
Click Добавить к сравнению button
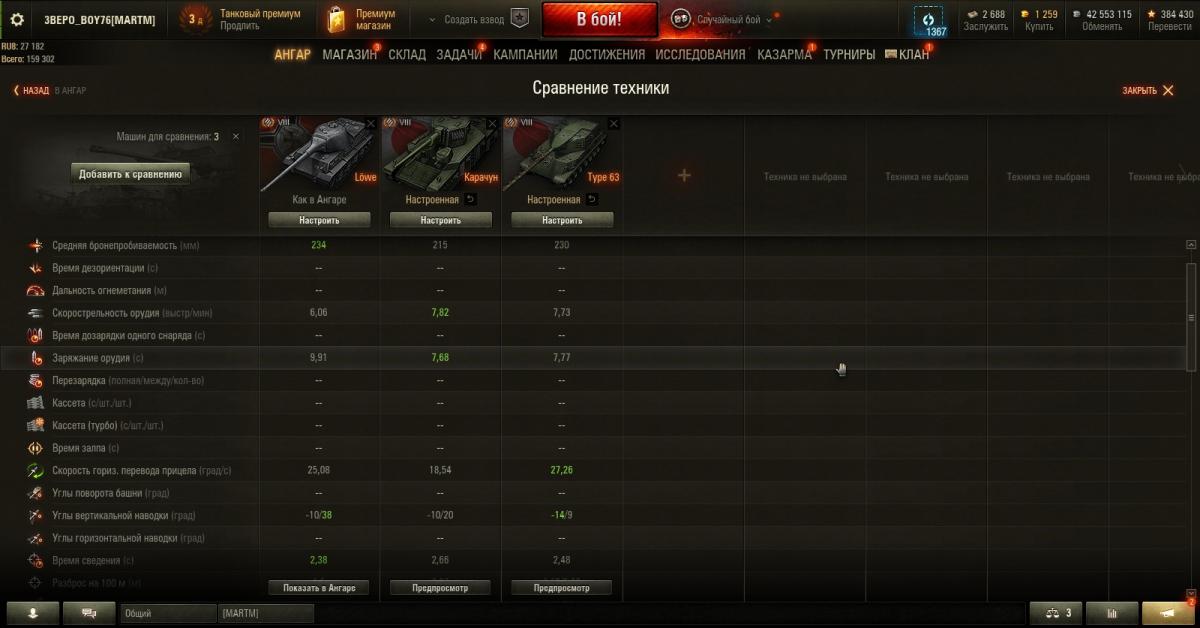pyautogui.click(x=131, y=174)
